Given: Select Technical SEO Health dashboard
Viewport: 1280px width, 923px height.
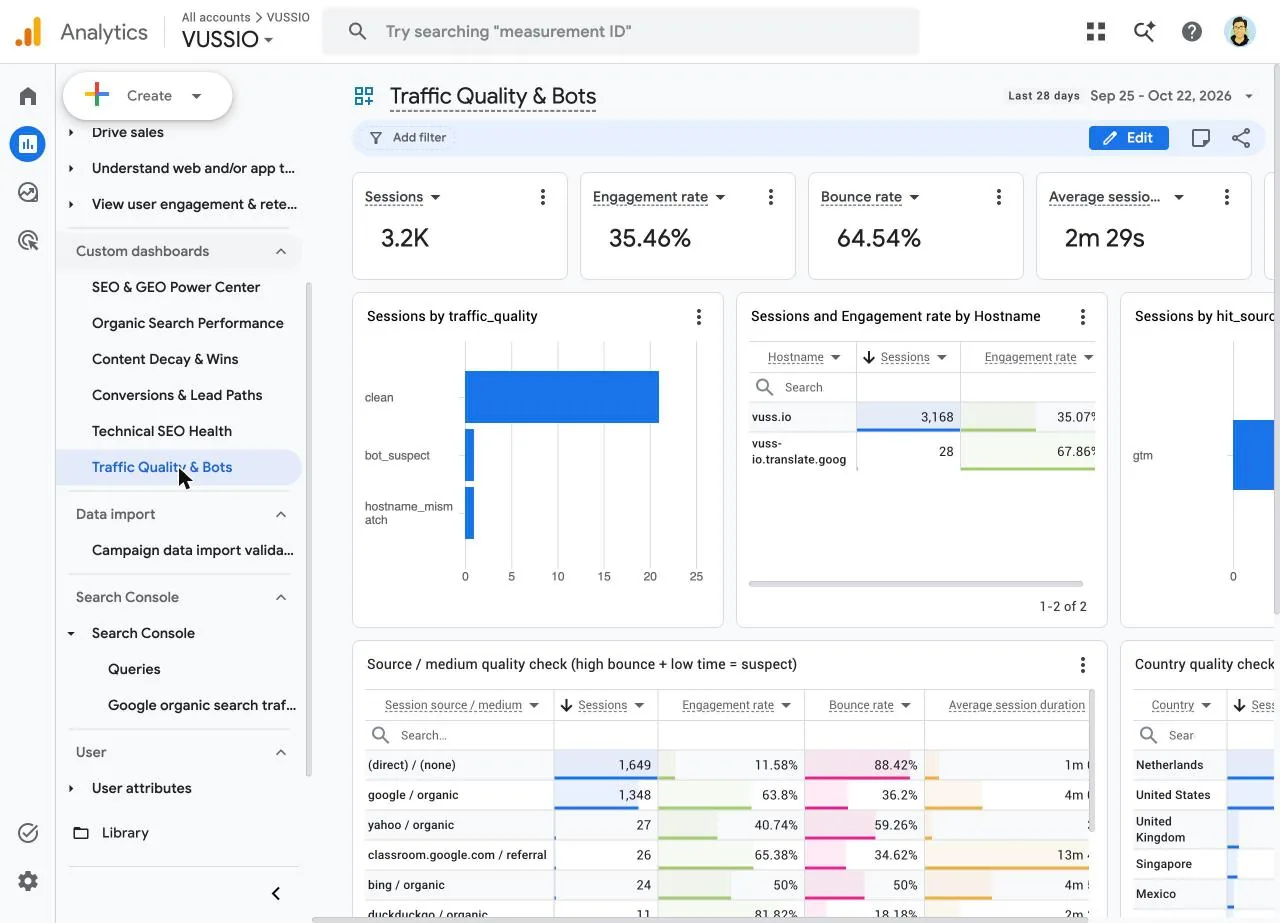Looking at the screenshot, I should pos(162,431).
